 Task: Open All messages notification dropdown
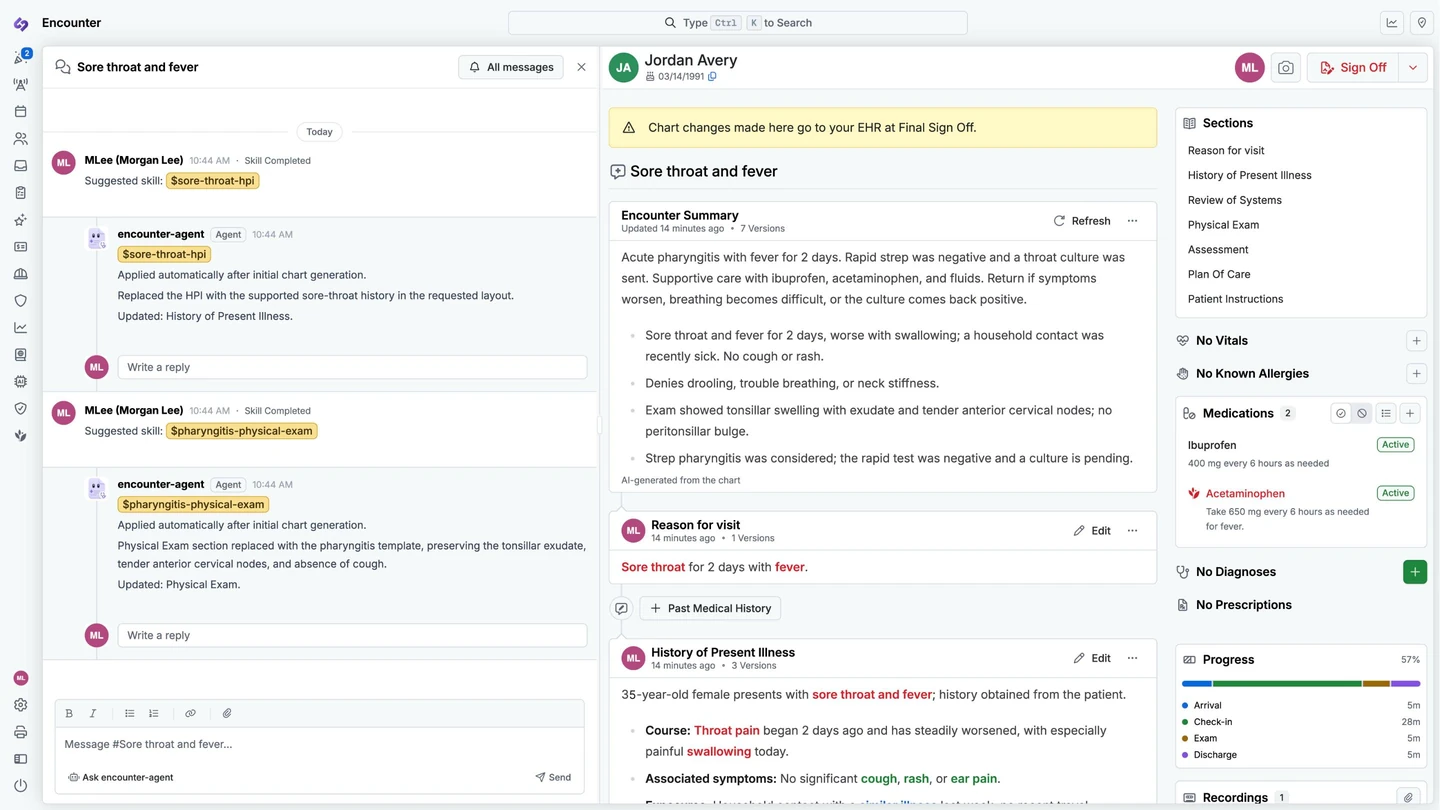pos(511,67)
